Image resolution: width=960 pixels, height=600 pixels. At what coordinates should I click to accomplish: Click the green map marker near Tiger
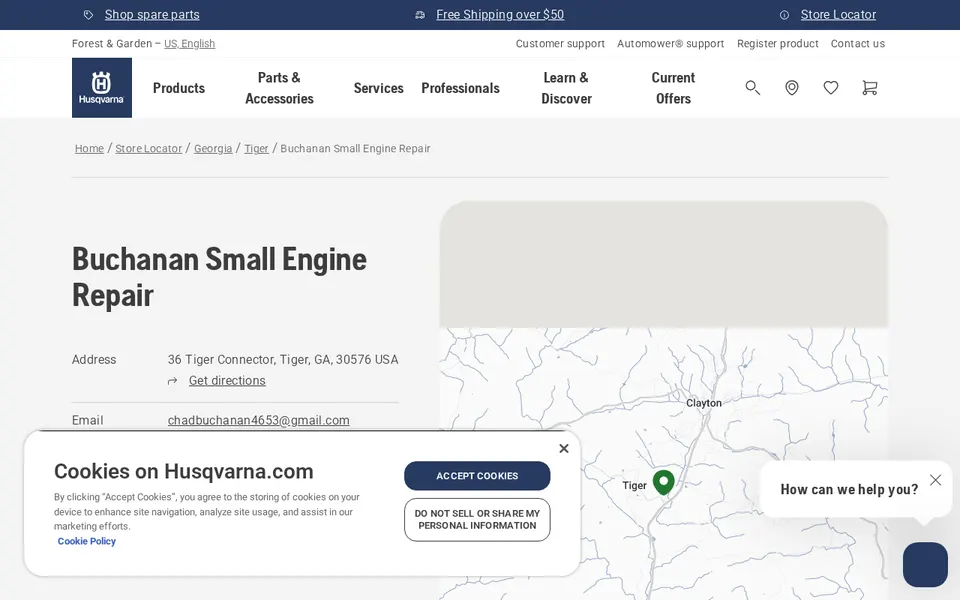click(x=664, y=482)
